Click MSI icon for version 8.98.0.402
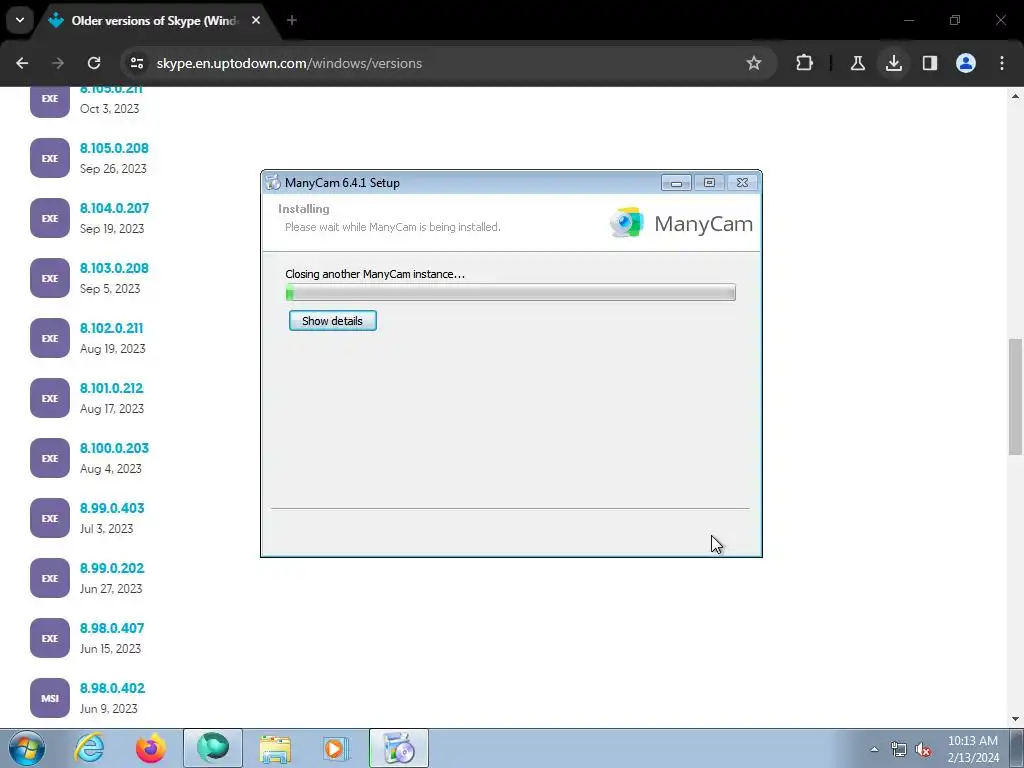Image resolution: width=1024 pixels, height=768 pixels. pyautogui.click(x=50, y=698)
